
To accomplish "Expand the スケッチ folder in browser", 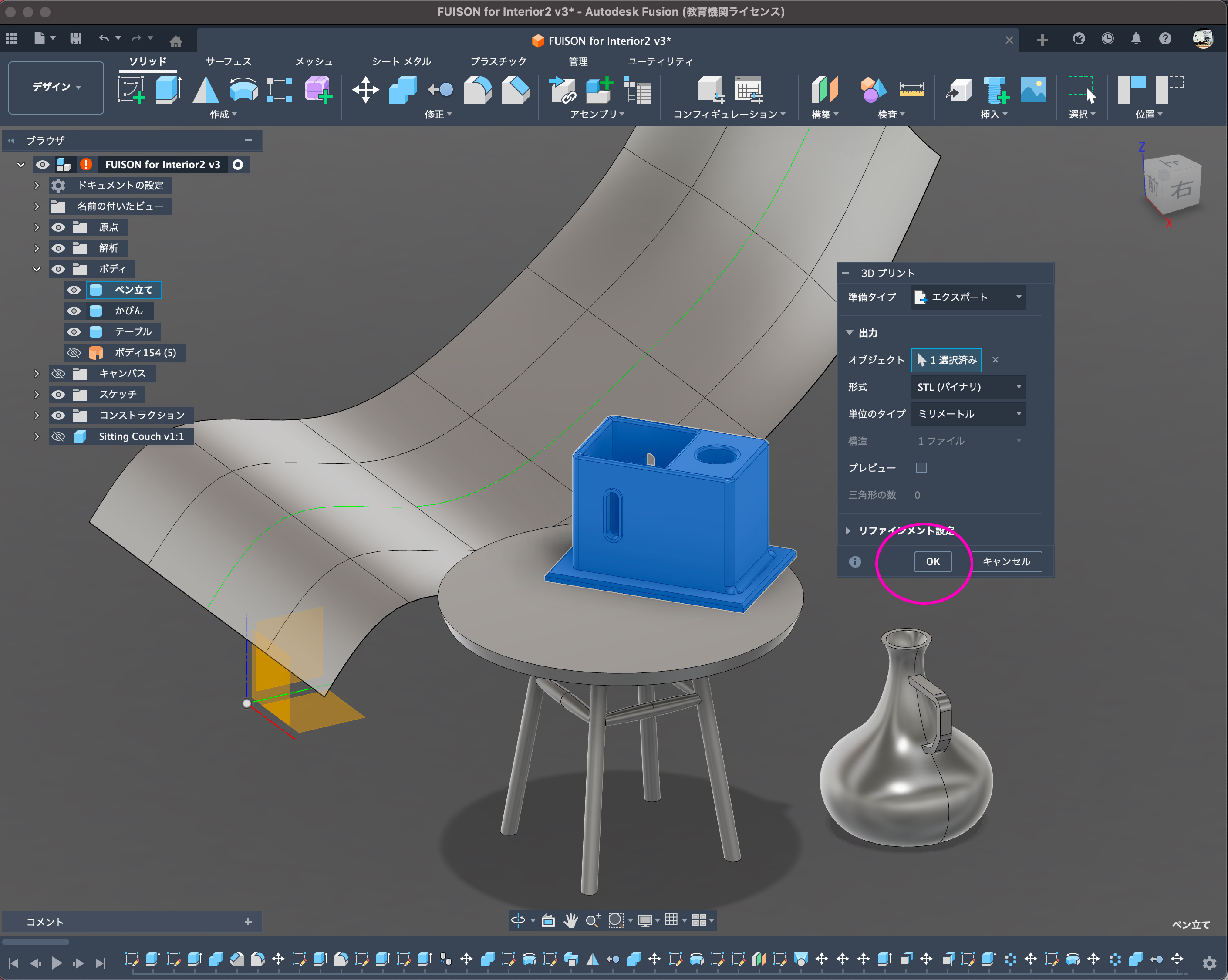I will tap(37, 394).
